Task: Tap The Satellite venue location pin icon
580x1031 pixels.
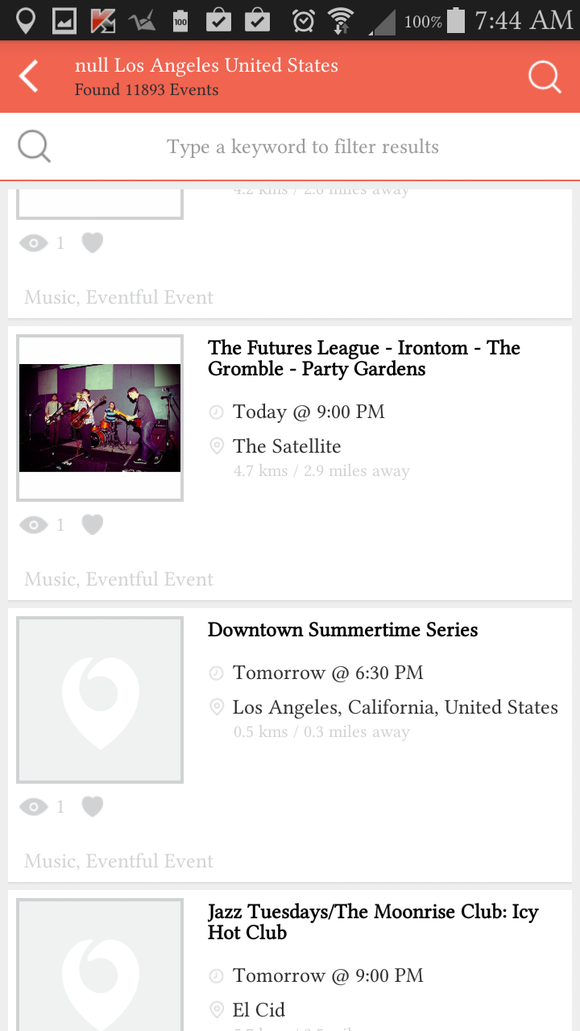Action: point(216,446)
